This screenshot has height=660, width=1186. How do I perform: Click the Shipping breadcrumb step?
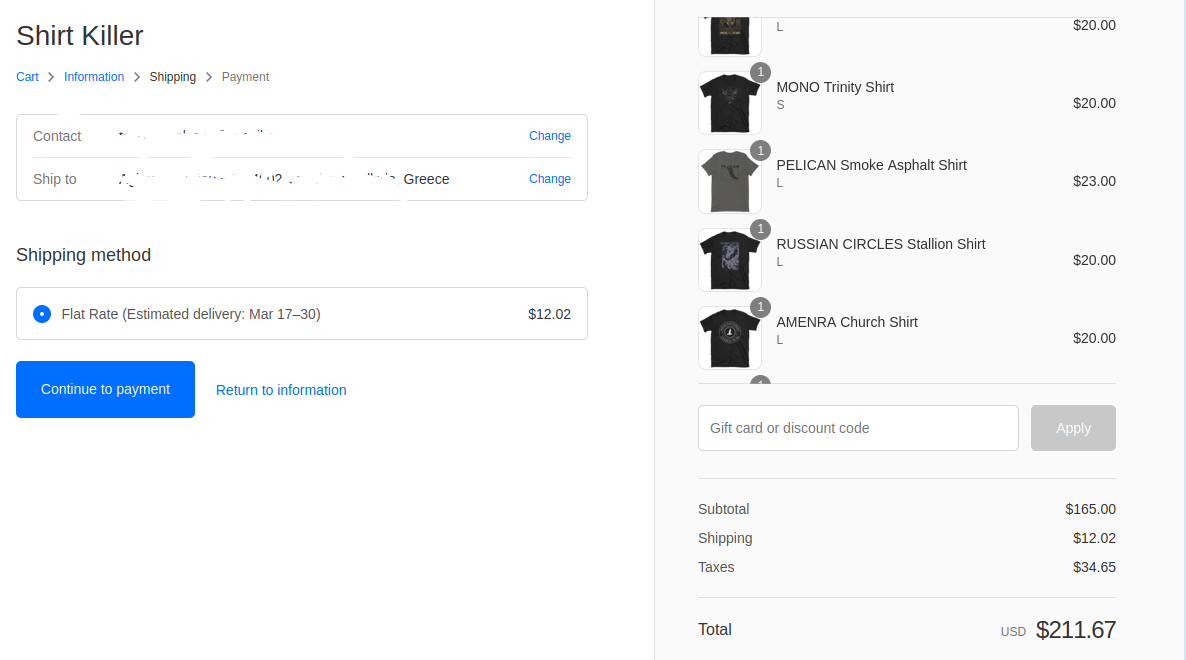[x=173, y=77]
